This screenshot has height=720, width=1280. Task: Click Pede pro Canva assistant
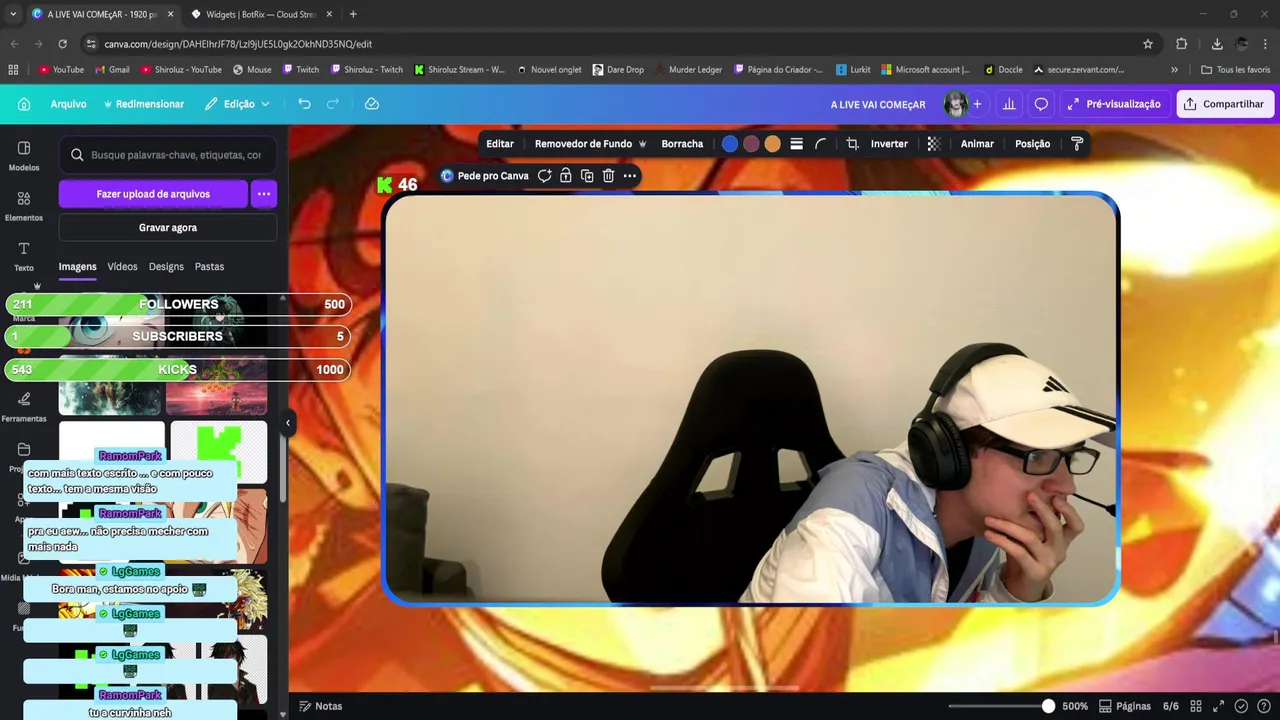tap(485, 176)
